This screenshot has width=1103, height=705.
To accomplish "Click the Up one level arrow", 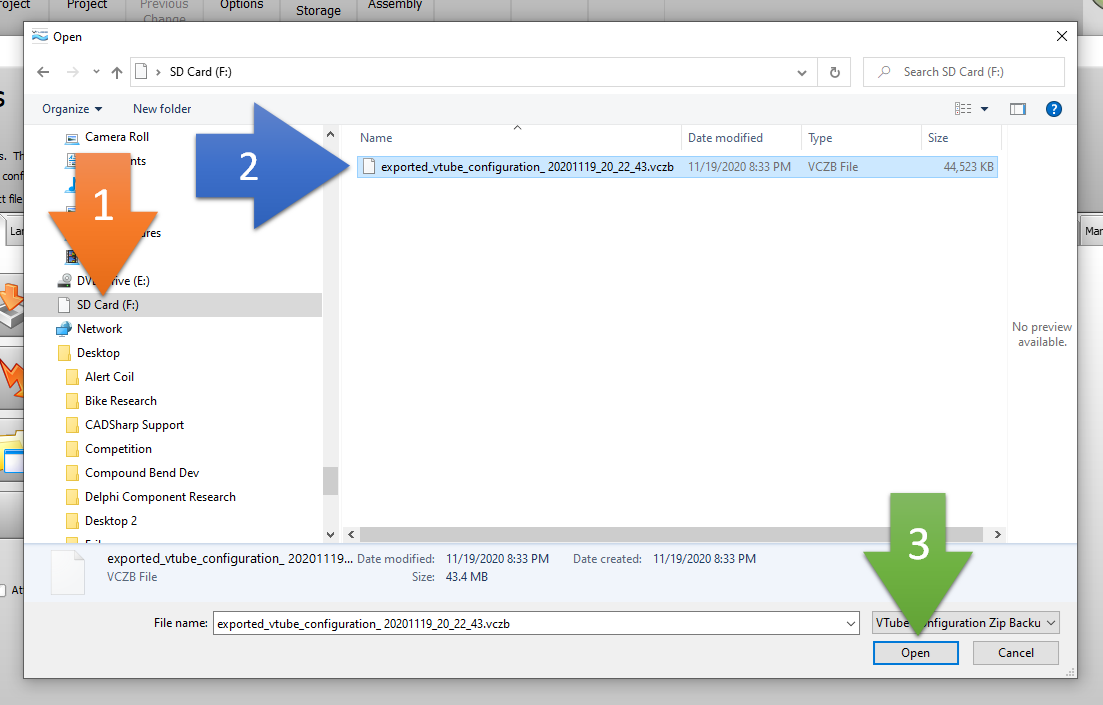I will click(117, 72).
